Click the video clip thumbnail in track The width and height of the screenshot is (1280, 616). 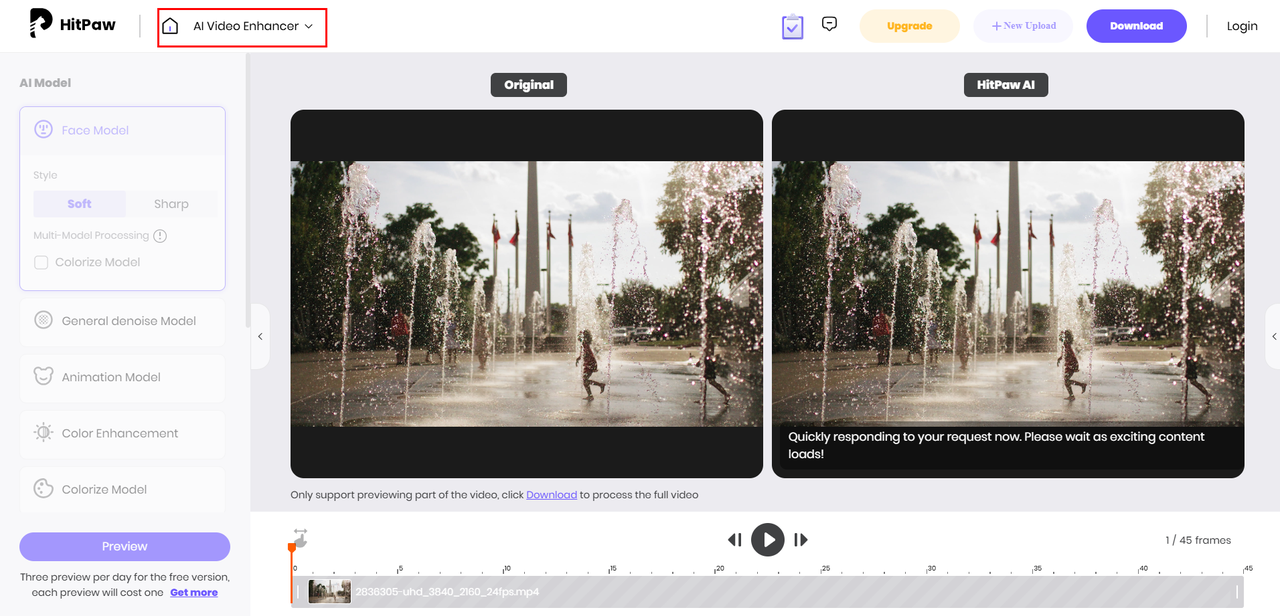[330, 591]
